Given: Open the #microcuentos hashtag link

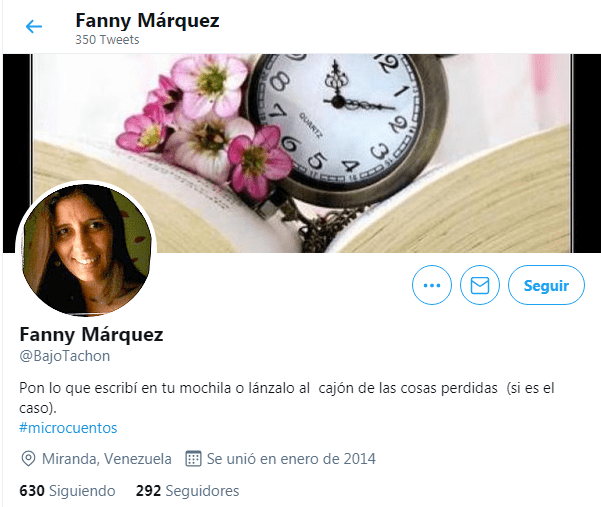Looking at the screenshot, I should click(68, 428).
